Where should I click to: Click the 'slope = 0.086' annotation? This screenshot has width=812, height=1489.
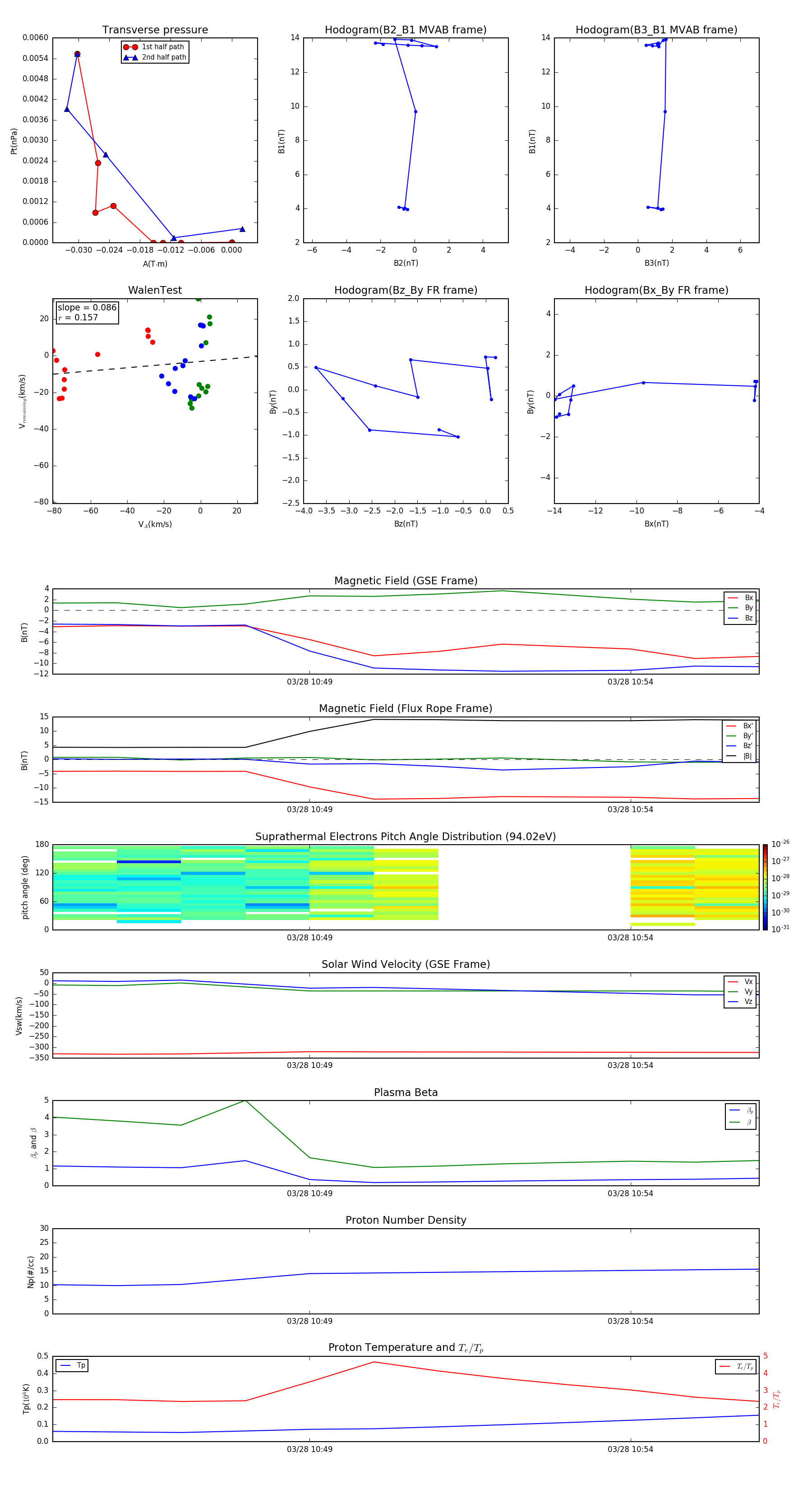(x=87, y=308)
